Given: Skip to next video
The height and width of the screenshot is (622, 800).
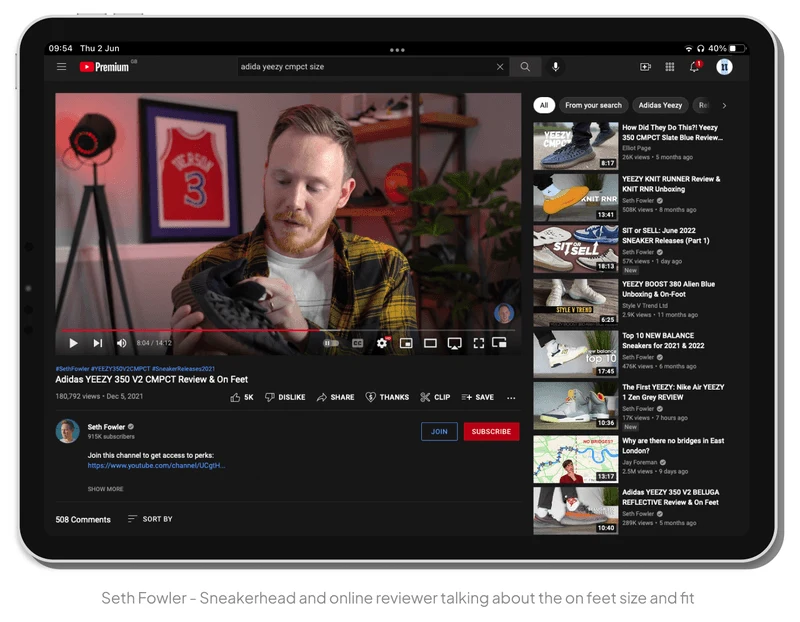Looking at the screenshot, I should click(x=97, y=343).
